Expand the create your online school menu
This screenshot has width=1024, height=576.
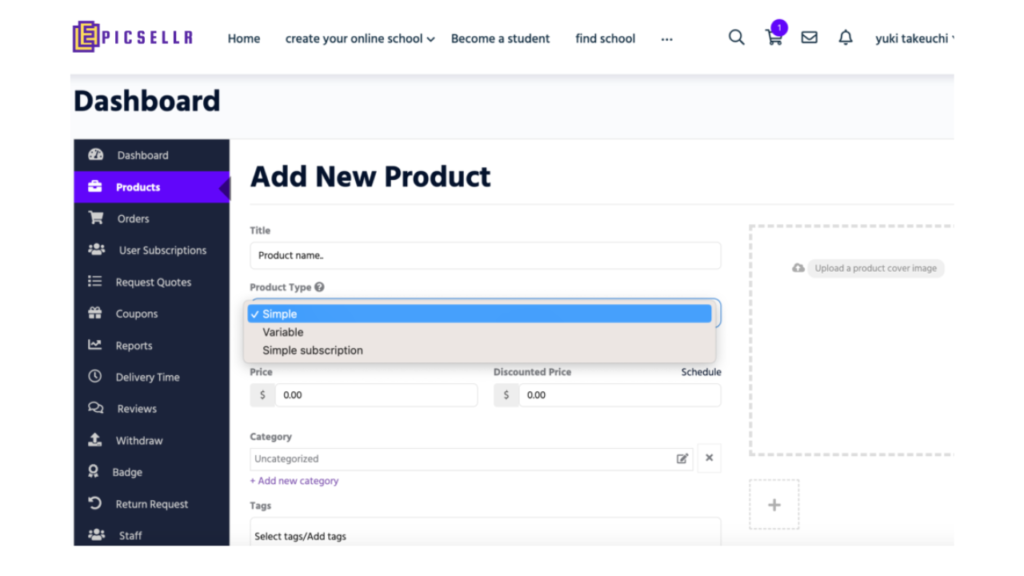[360, 39]
